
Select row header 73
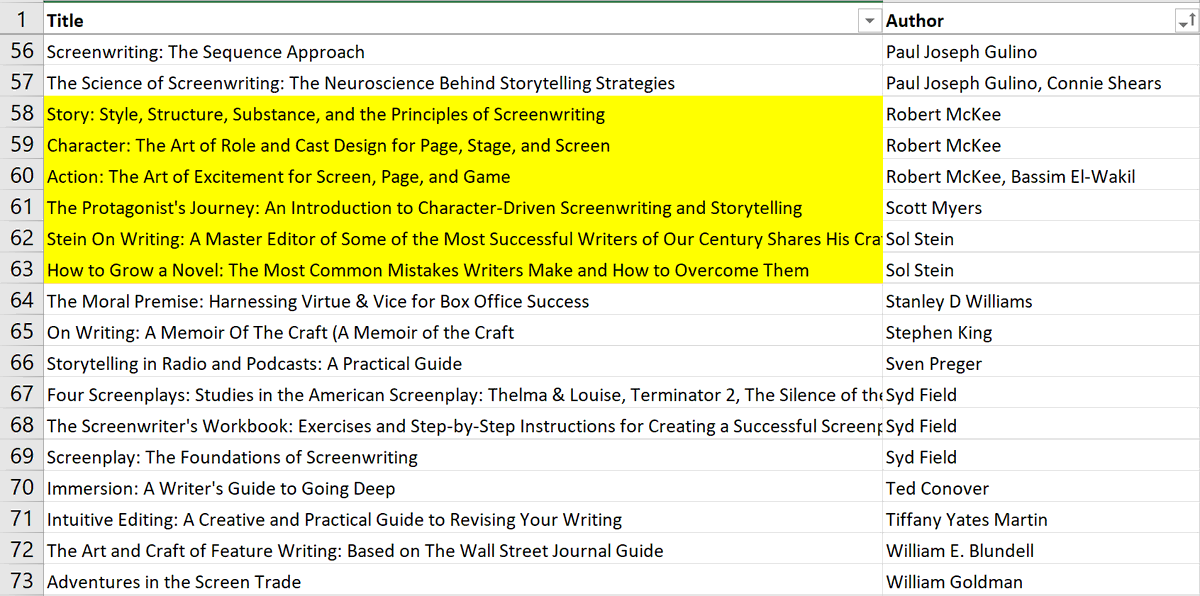click(22, 581)
